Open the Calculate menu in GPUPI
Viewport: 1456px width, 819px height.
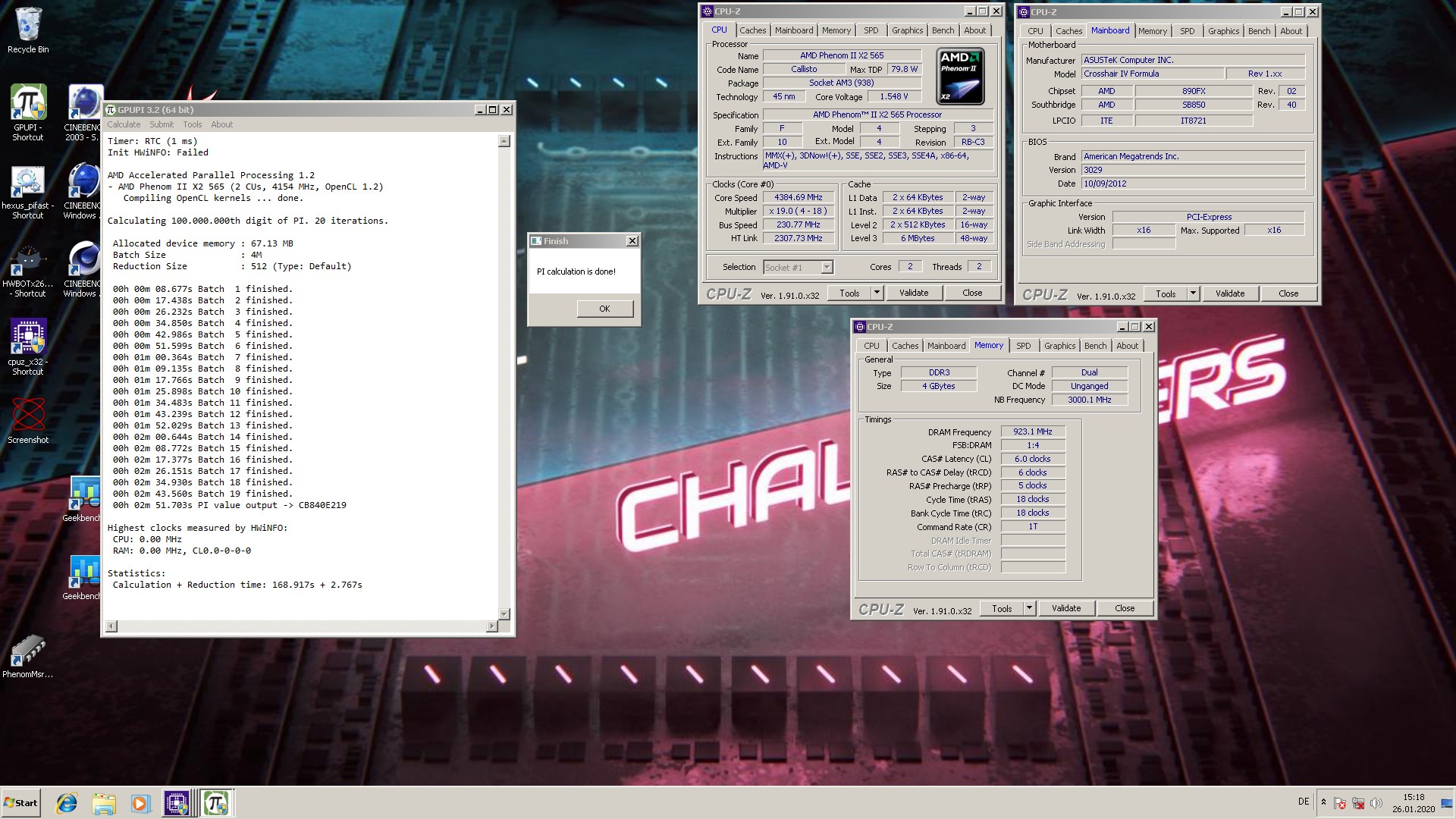(x=124, y=124)
